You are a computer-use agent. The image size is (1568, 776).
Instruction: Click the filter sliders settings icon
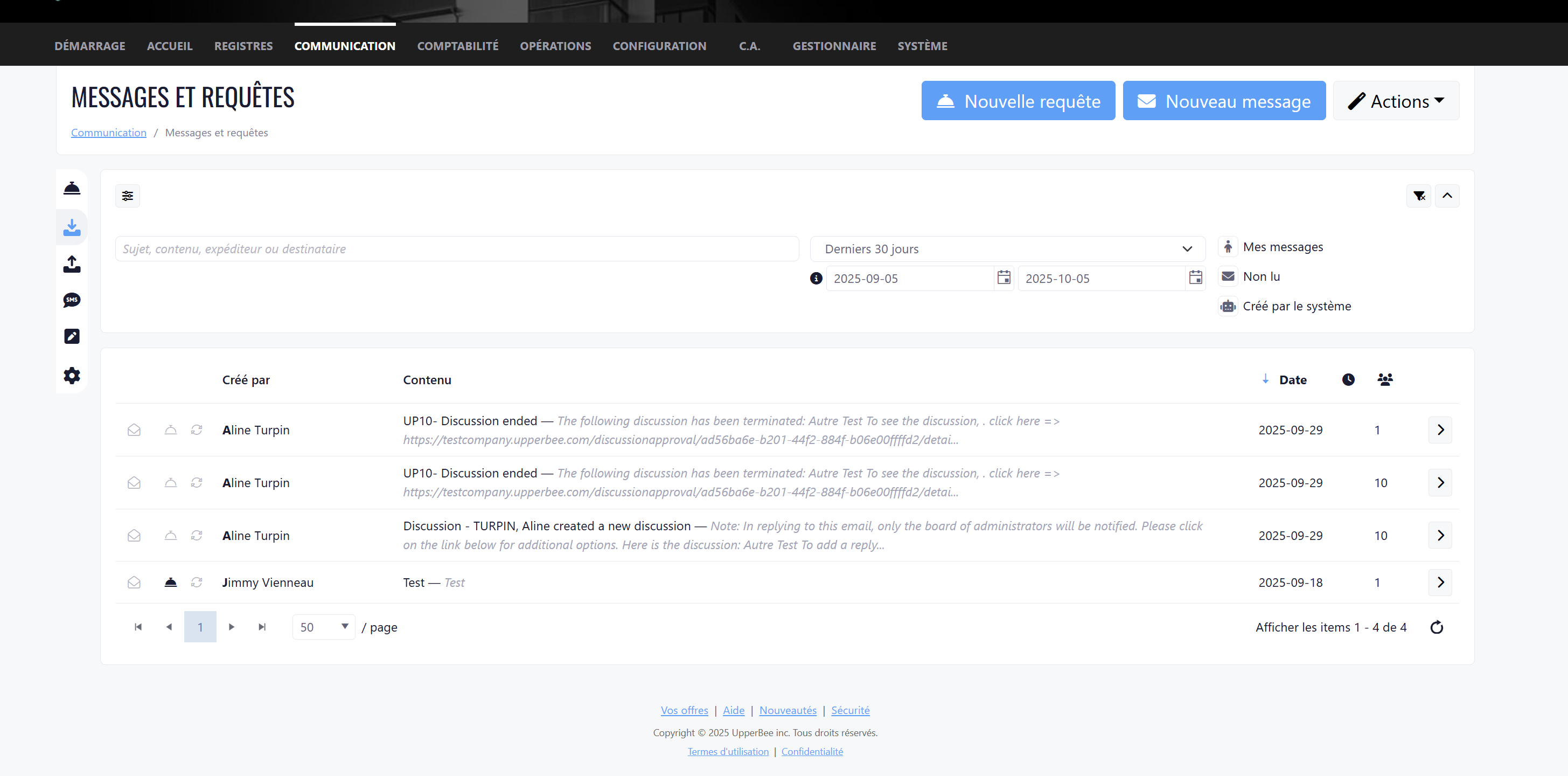click(128, 196)
